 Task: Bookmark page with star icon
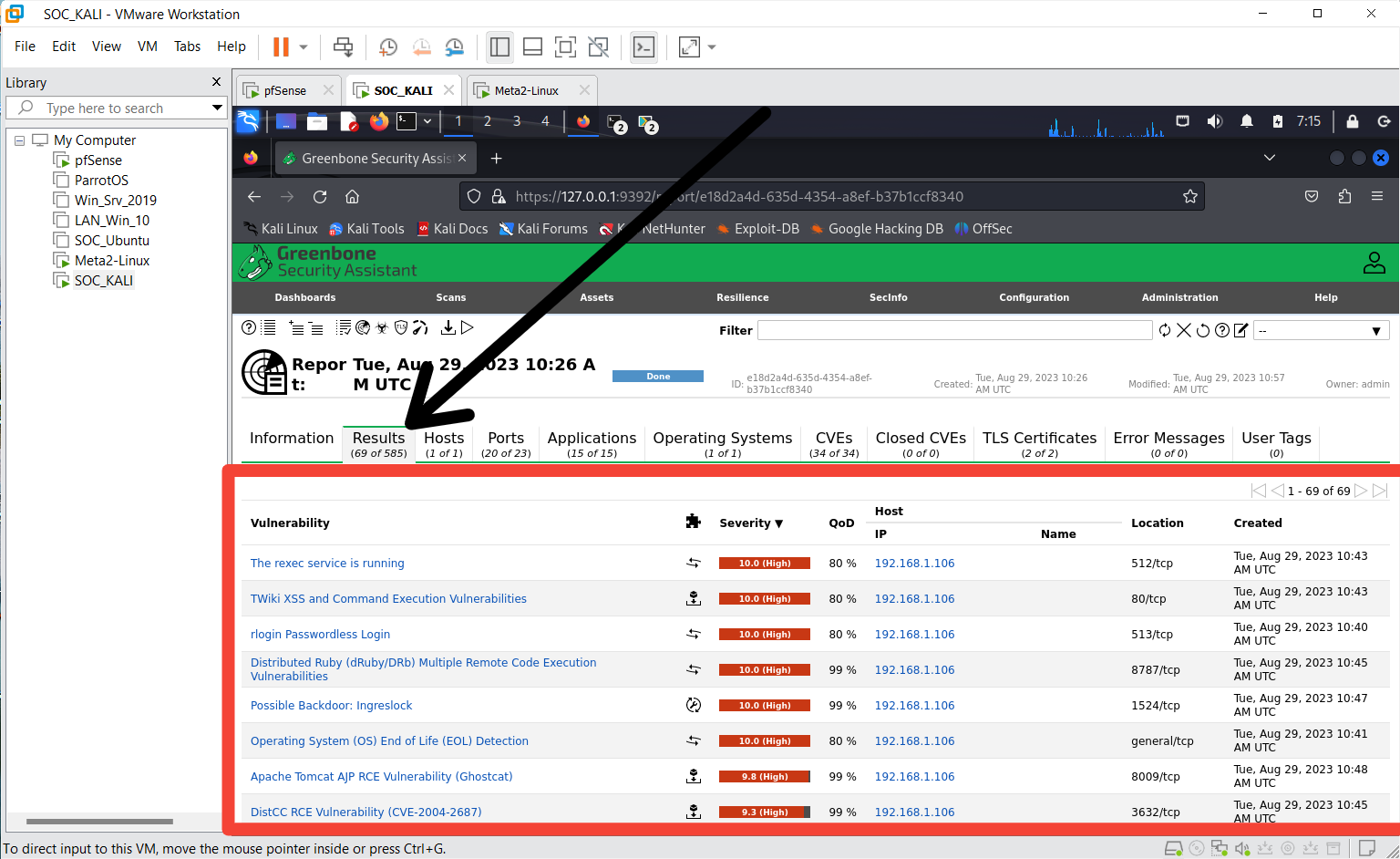pyautogui.click(x=1189, y=196)
